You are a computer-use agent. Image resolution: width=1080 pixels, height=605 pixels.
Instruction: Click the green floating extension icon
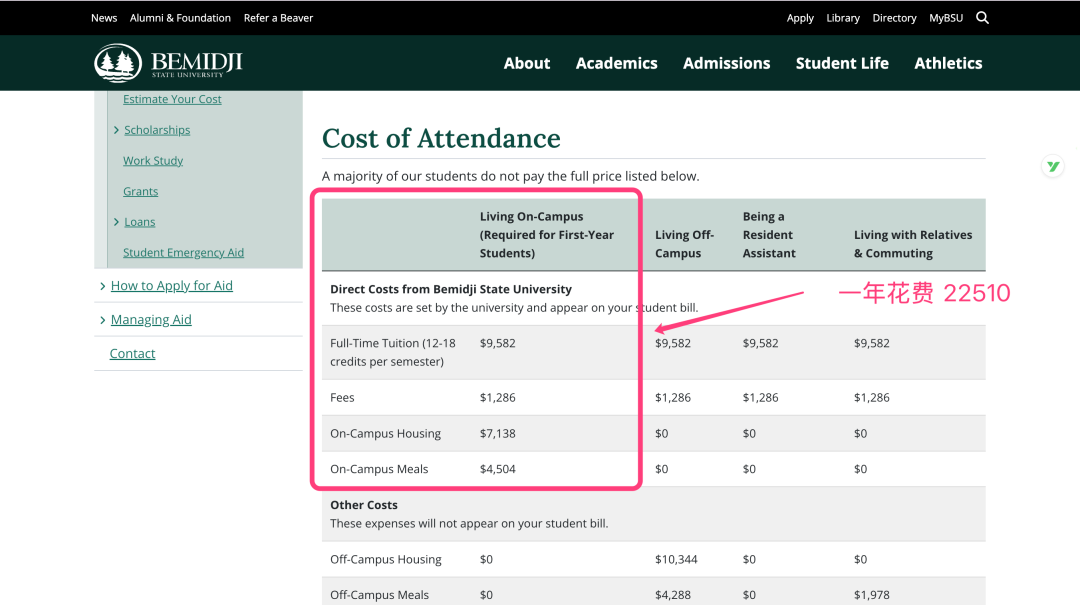pos(1052,167)
